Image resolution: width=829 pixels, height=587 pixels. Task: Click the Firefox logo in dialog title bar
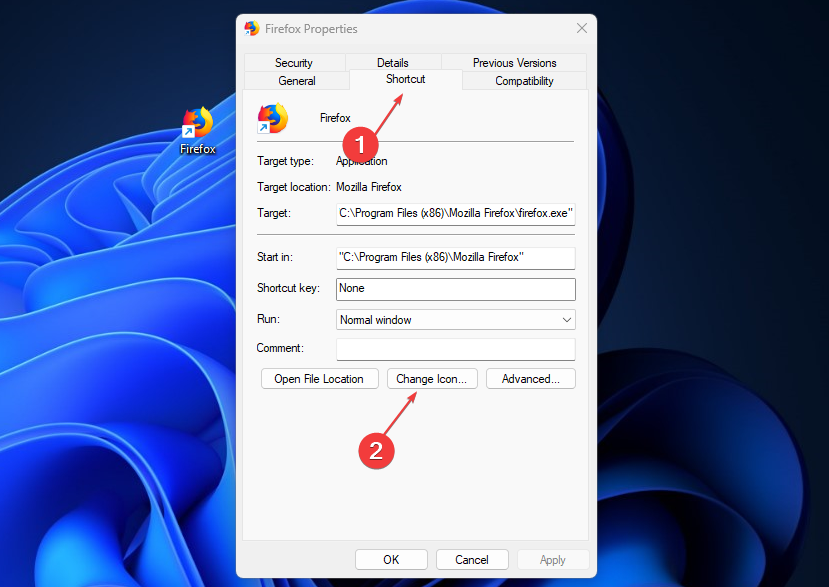coord(252,29)
